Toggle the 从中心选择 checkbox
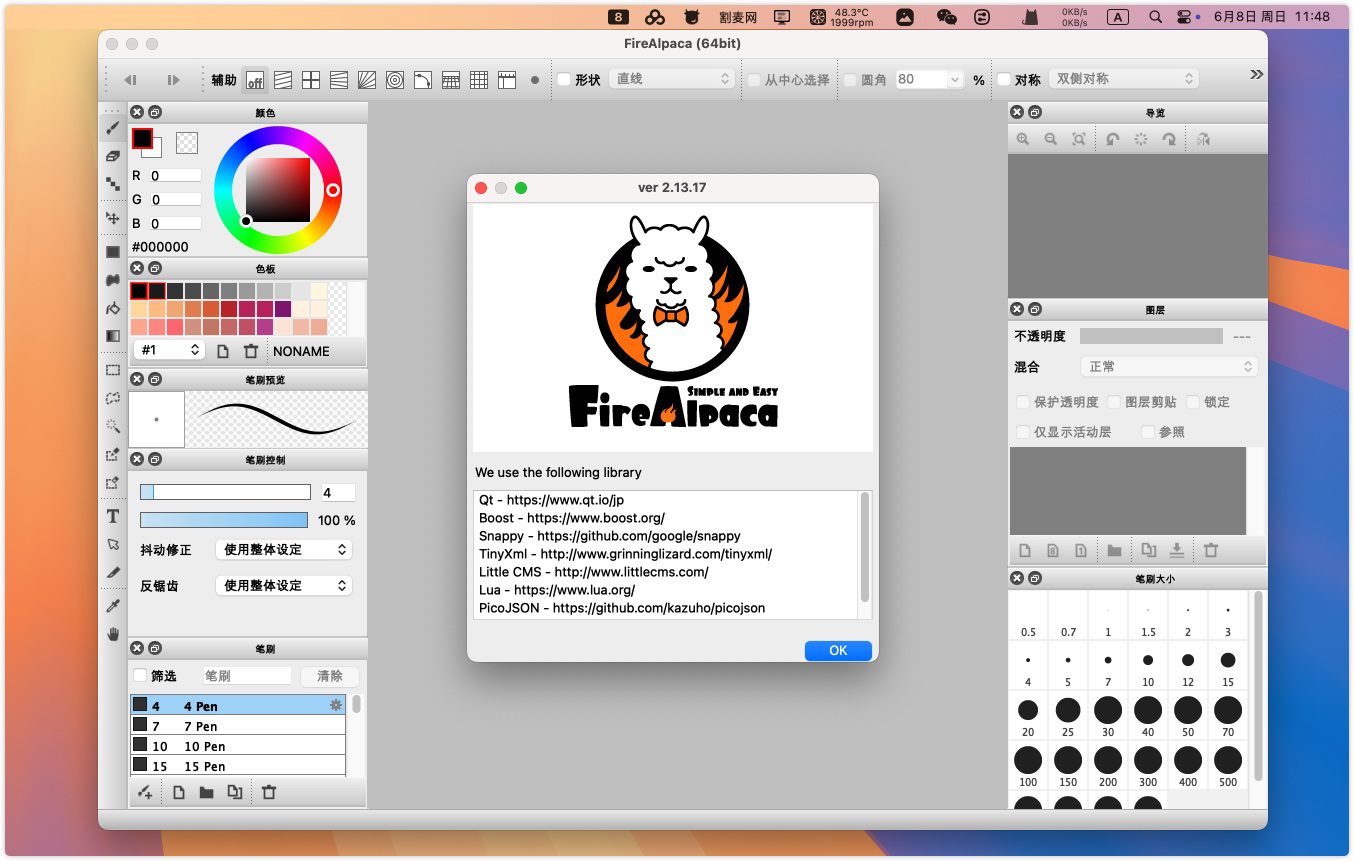The width and height of the screenshot is (1354, 861). click(754, 80)
